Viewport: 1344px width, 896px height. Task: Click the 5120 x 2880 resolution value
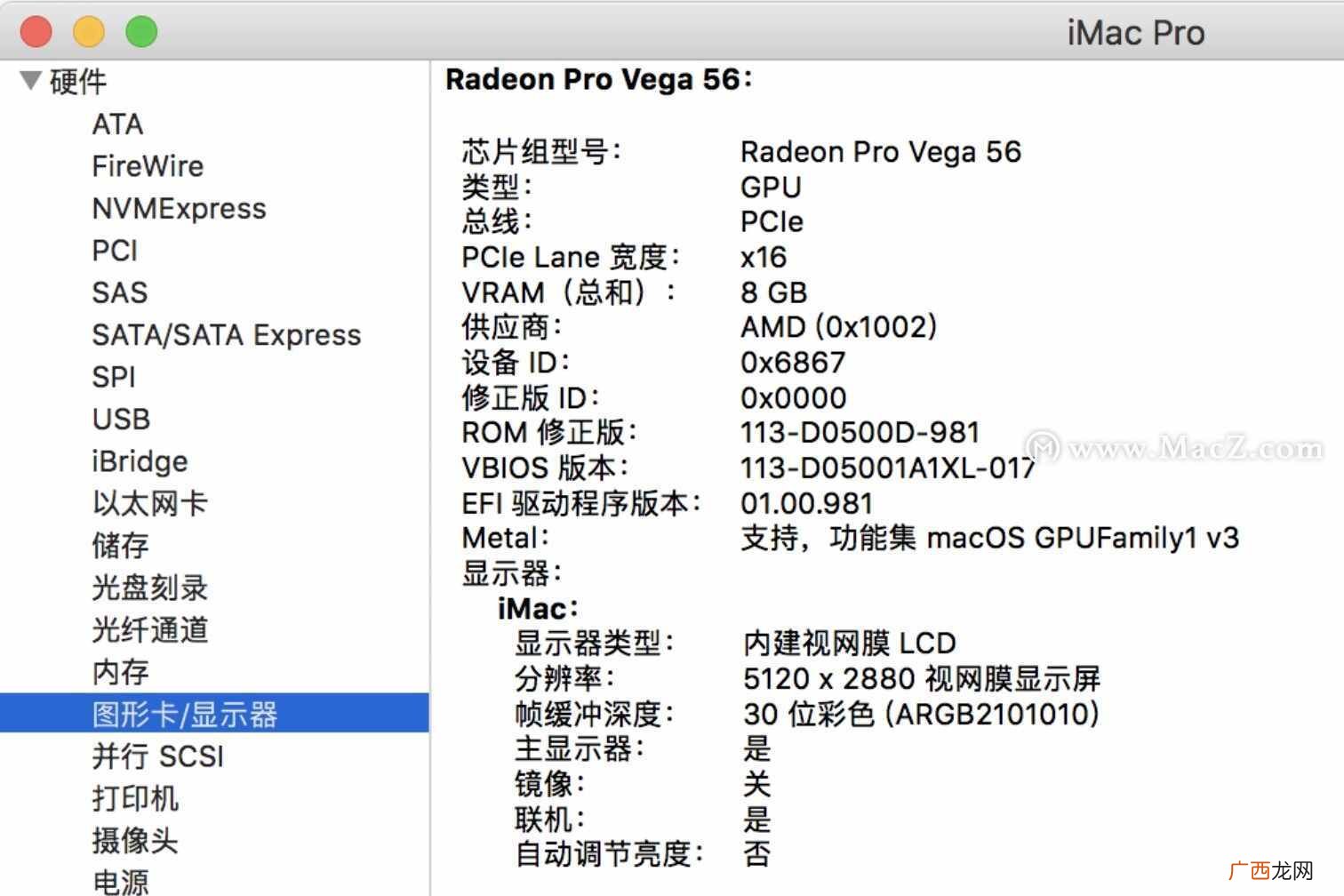pos(921,679)
